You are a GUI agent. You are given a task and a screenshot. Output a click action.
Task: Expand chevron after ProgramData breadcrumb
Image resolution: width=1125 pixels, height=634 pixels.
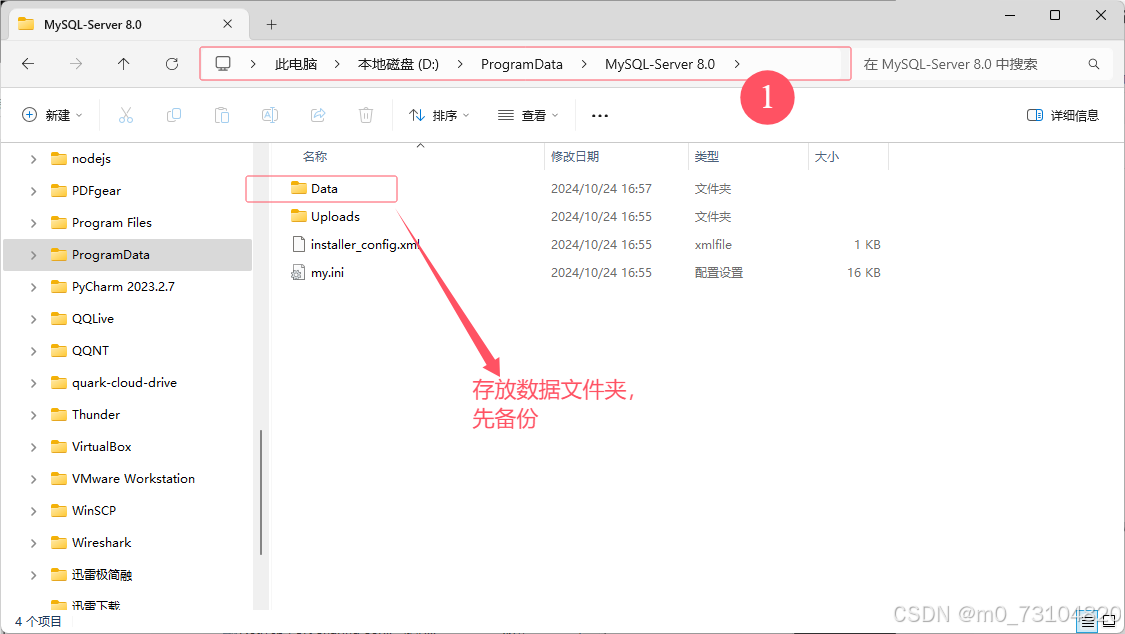584,64
